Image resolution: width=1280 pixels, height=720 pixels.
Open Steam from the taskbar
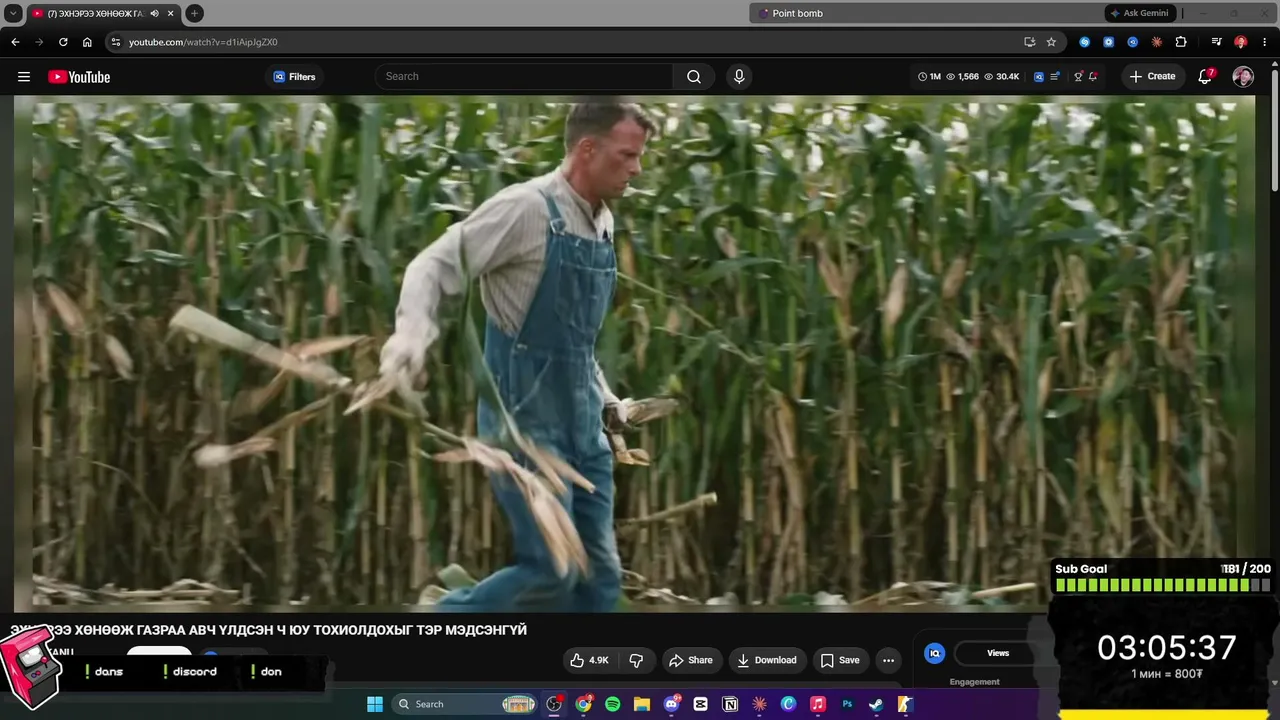(876, 704)
